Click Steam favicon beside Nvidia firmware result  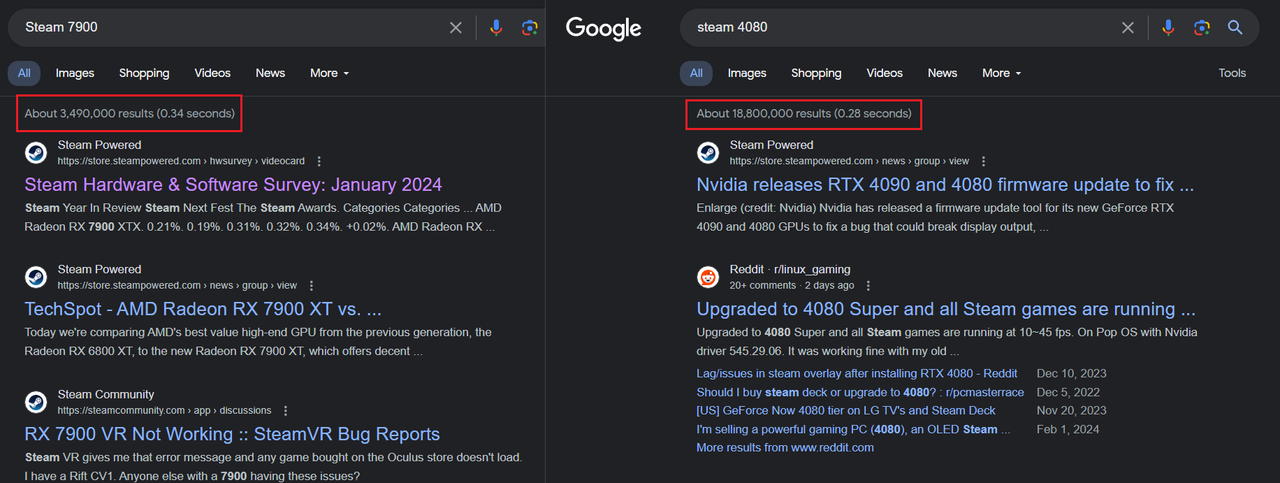click(707, 152)
